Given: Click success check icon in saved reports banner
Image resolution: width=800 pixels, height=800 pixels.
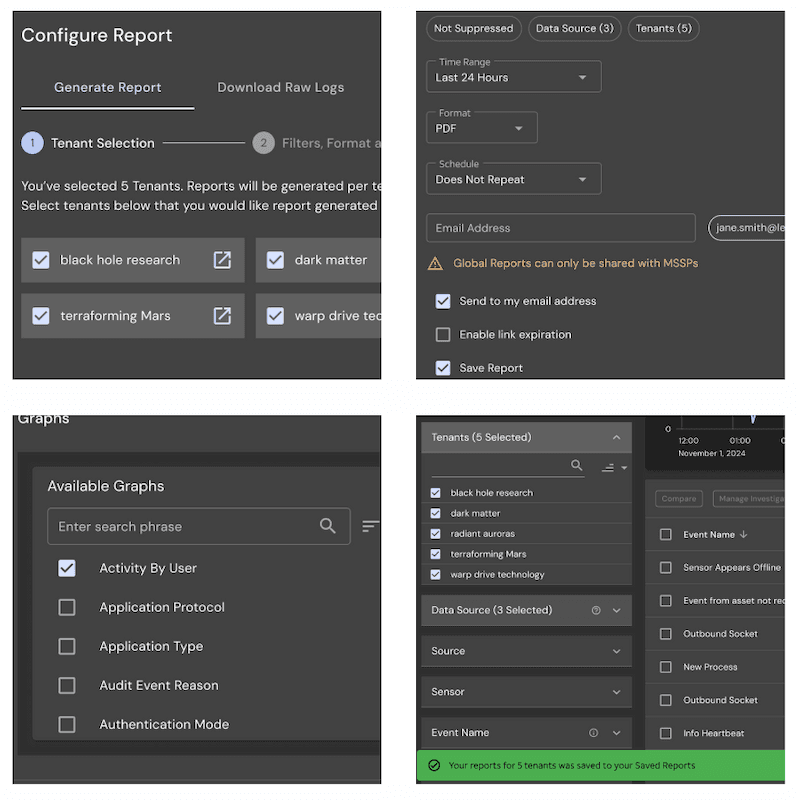Looking at the screenshot, I should tap(434, 765).
